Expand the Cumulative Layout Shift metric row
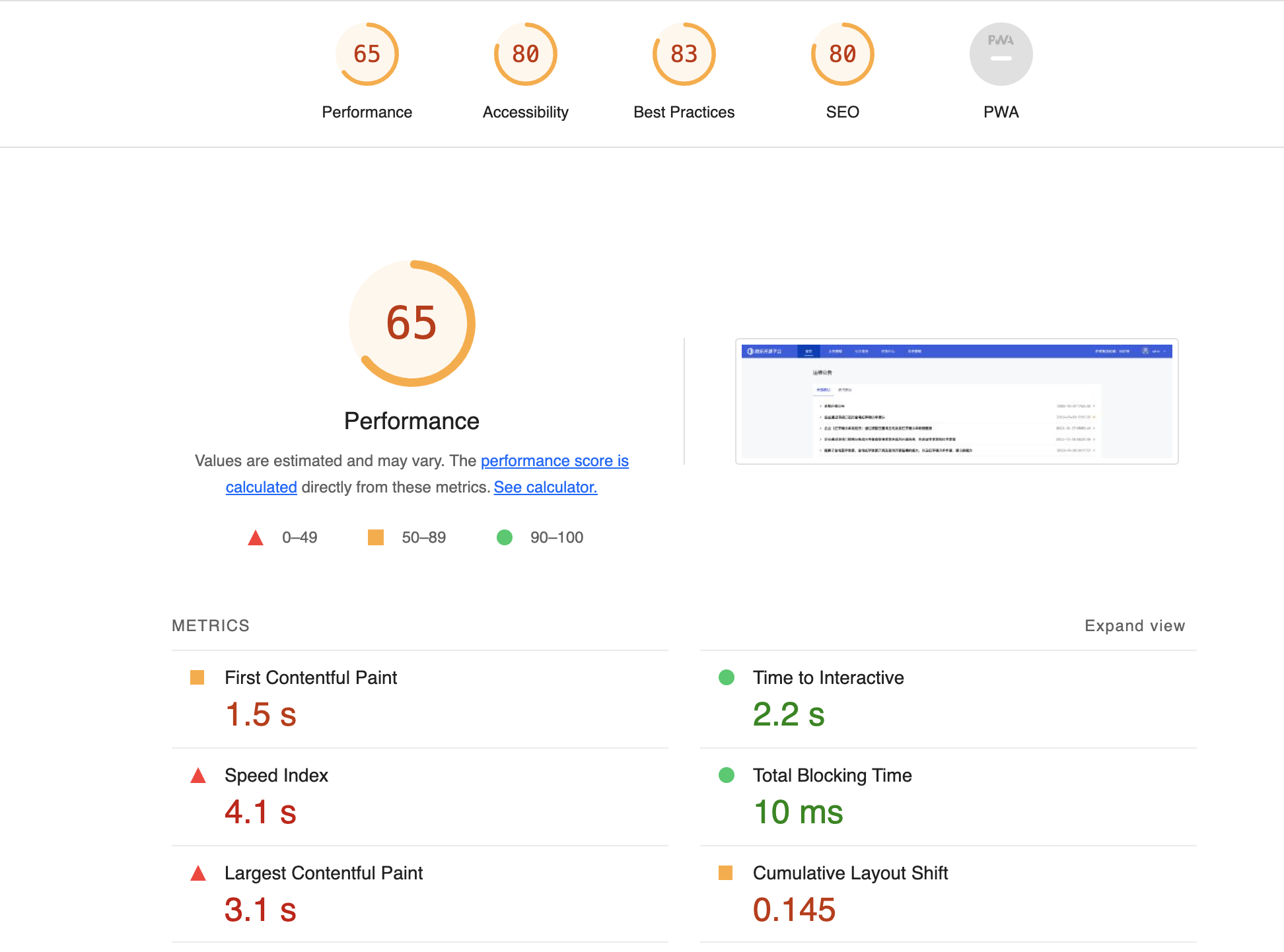Screen dimensions: 1284x952 pos(850,873)
